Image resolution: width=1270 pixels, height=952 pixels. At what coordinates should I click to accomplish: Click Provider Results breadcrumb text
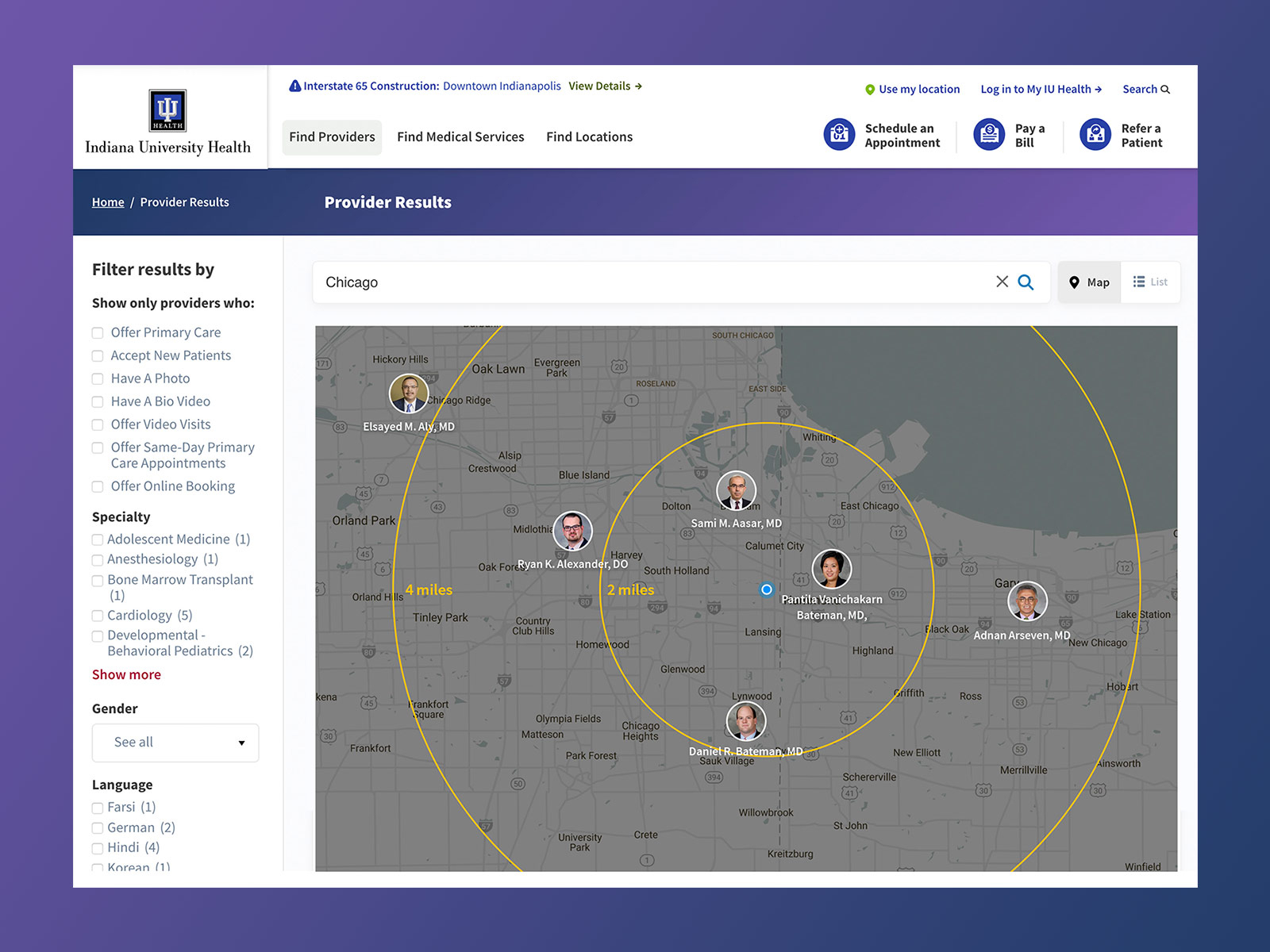pyautogui.click(x=185, y=202)
